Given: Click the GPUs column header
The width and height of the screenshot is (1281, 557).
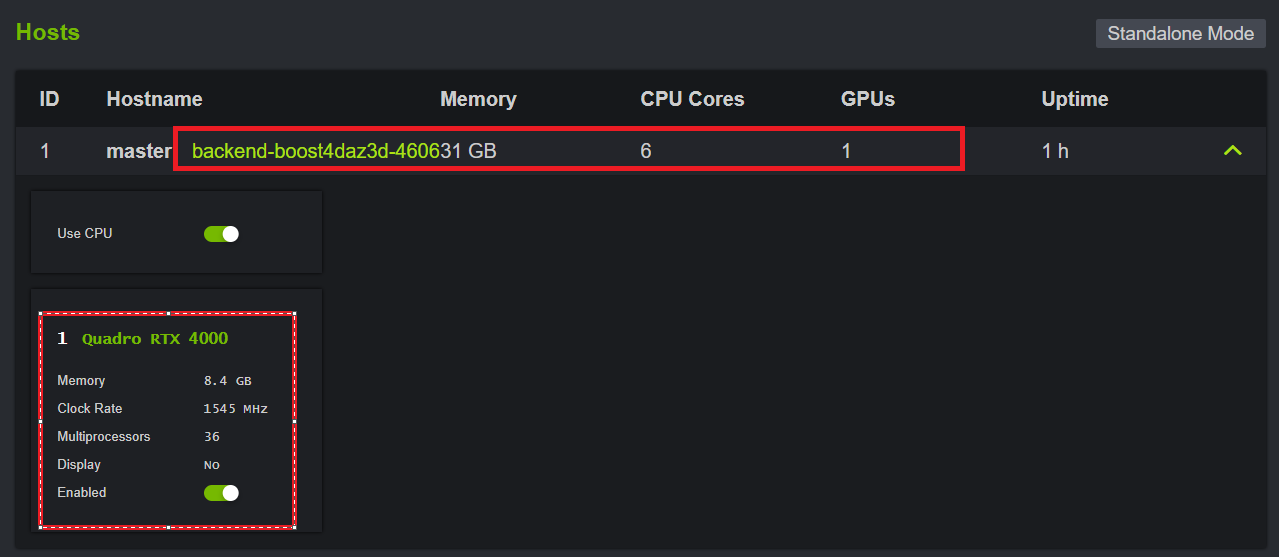Looking at the screenshot, I should tap(867, 99).
